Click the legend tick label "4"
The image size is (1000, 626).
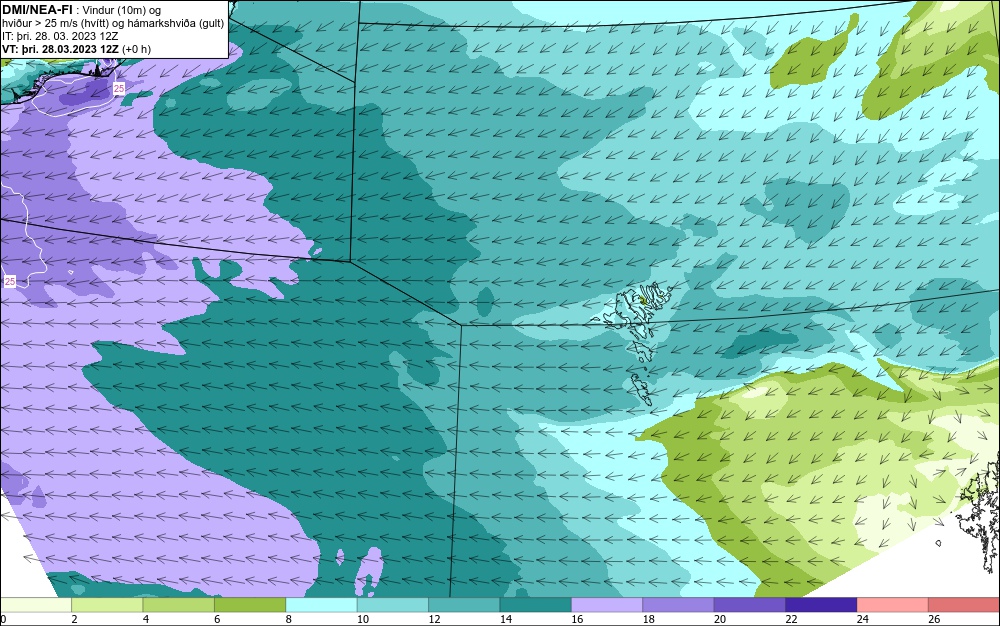click(146, 619)
